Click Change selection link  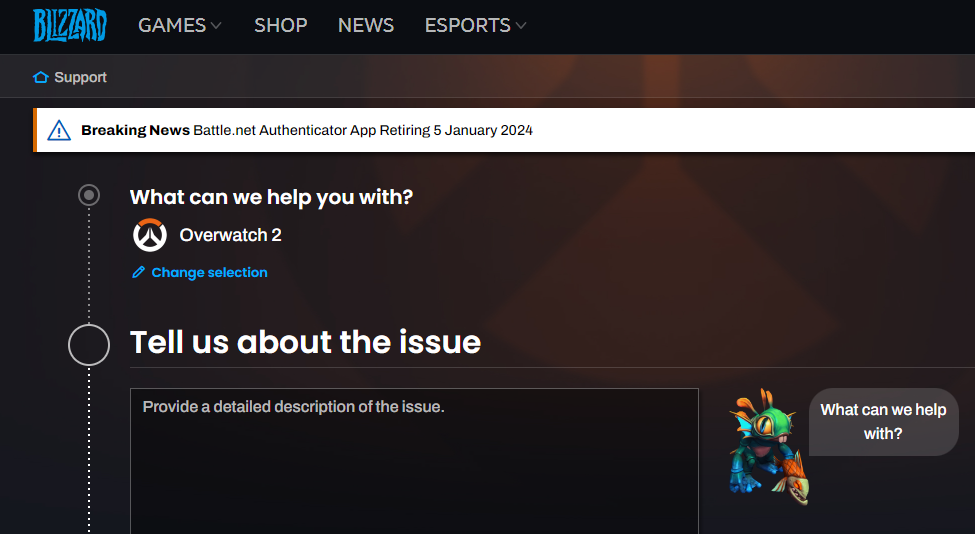pos(210,272)
